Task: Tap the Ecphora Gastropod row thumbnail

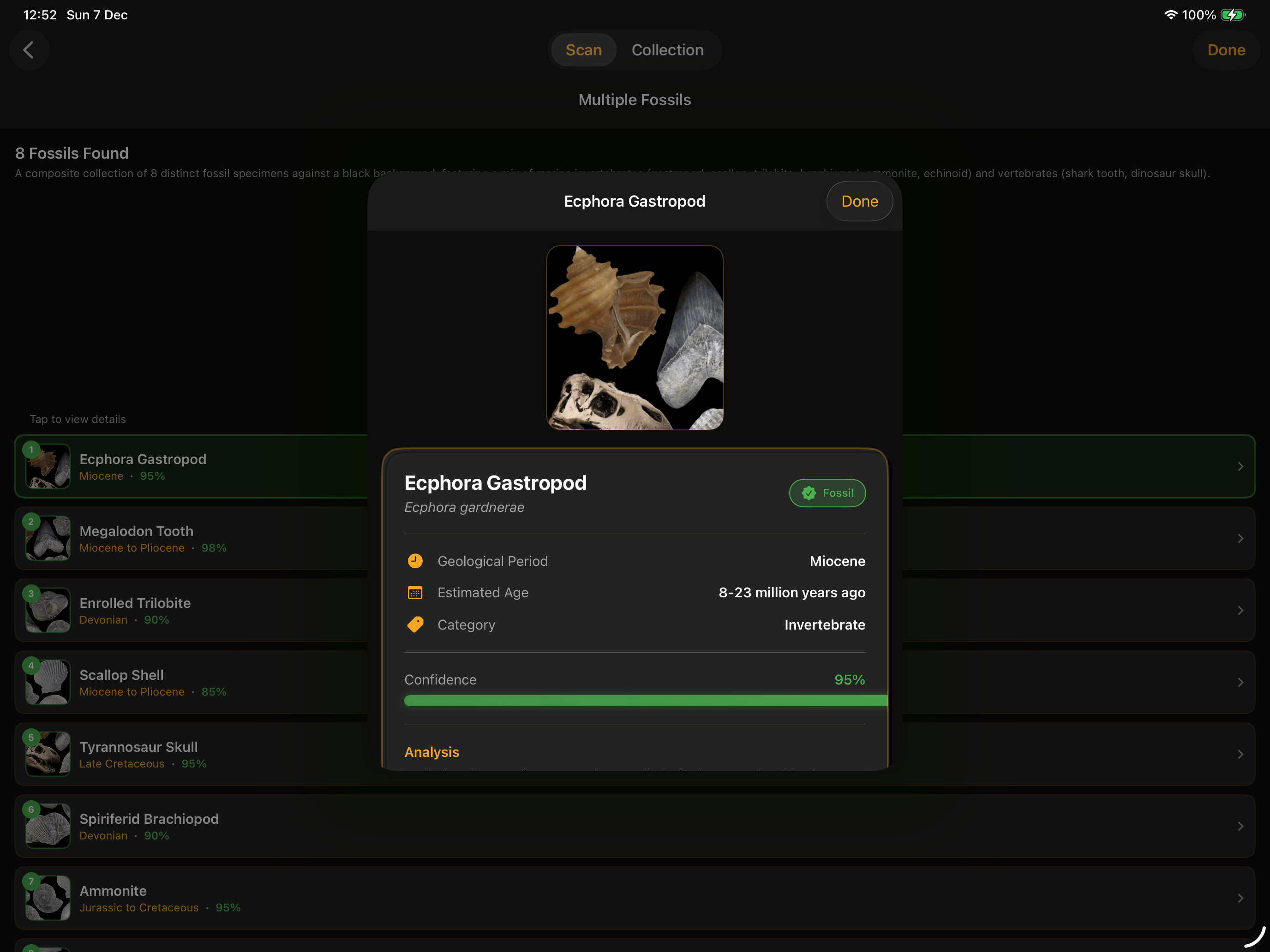Action: point(48,466)
